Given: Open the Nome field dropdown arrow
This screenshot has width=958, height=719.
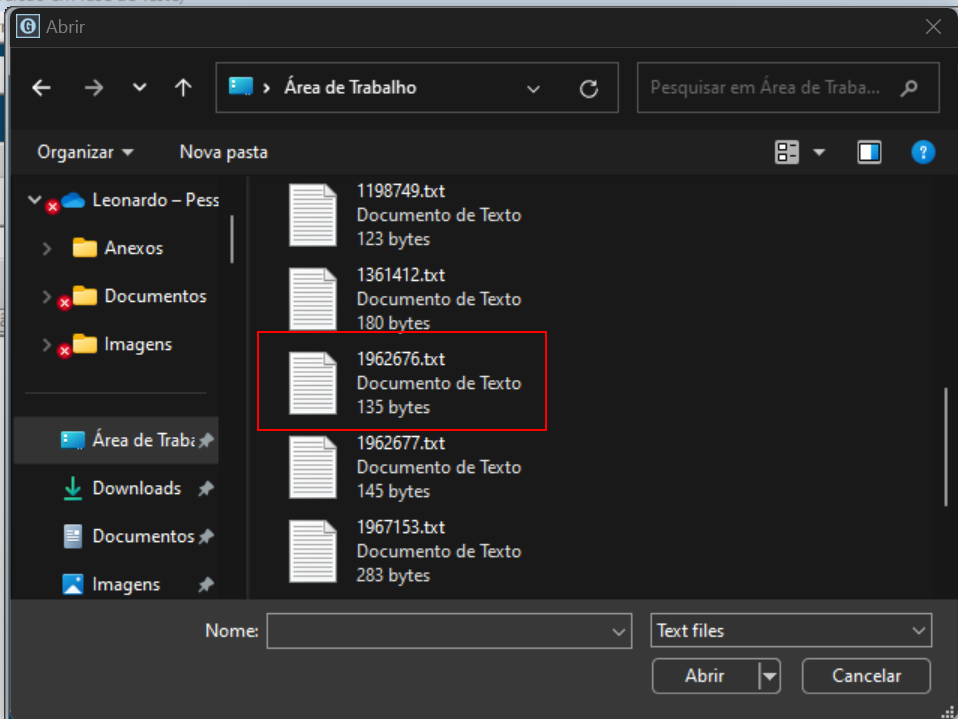Looking at the screenshot, I should click(619, 632).
